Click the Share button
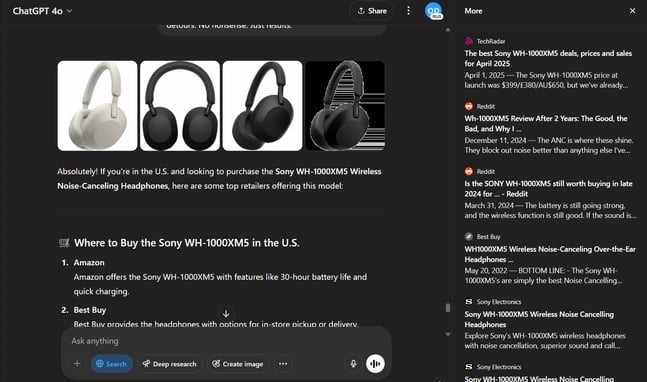The image size is (647, 382). point(372,11)
